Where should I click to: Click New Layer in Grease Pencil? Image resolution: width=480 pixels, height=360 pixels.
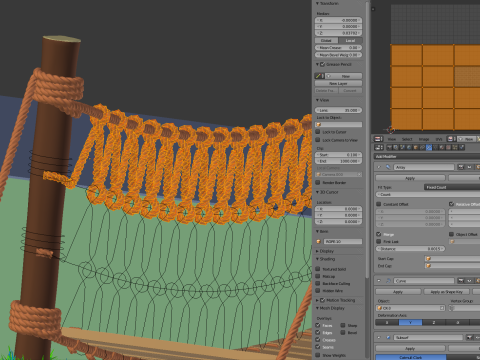(338, 83)
